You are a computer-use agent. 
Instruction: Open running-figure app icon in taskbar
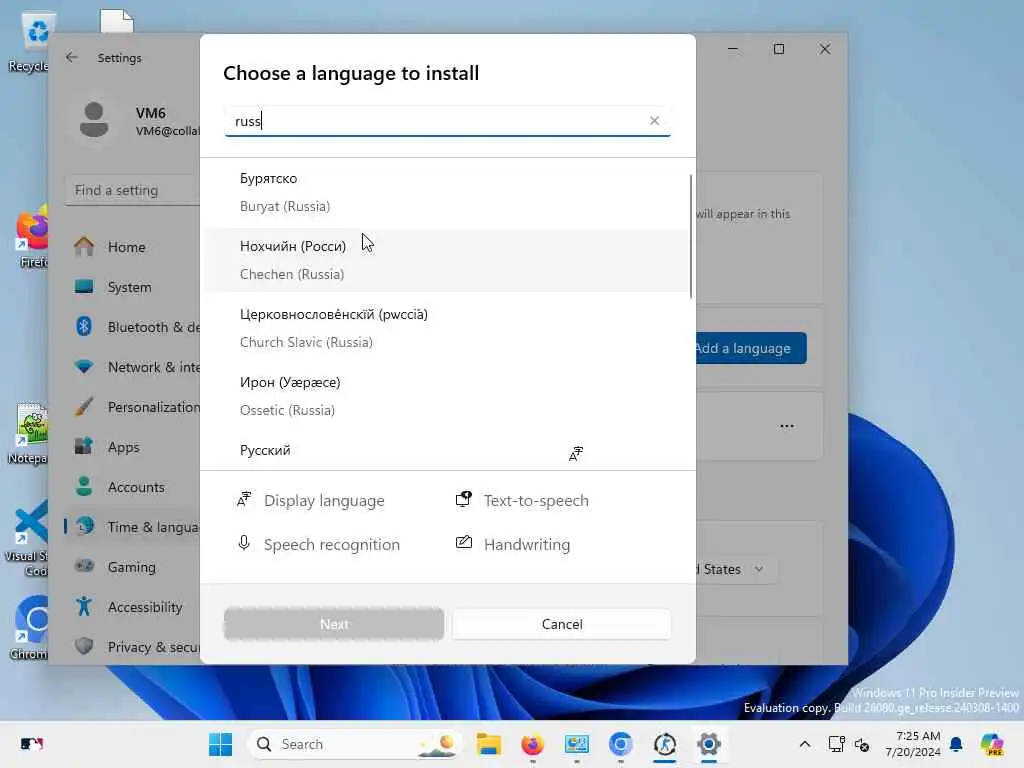(x=665, y=744)
